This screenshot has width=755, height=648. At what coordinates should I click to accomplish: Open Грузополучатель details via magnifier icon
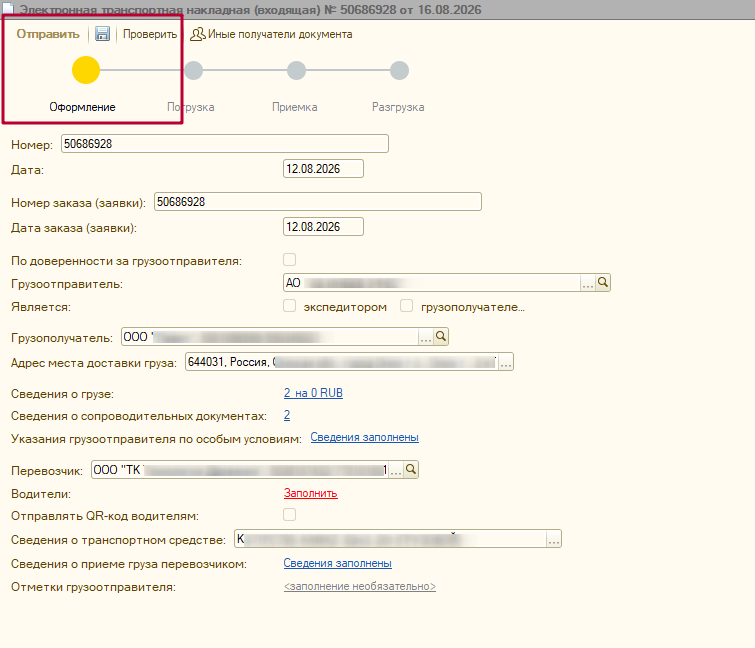[x=441, y=337]
